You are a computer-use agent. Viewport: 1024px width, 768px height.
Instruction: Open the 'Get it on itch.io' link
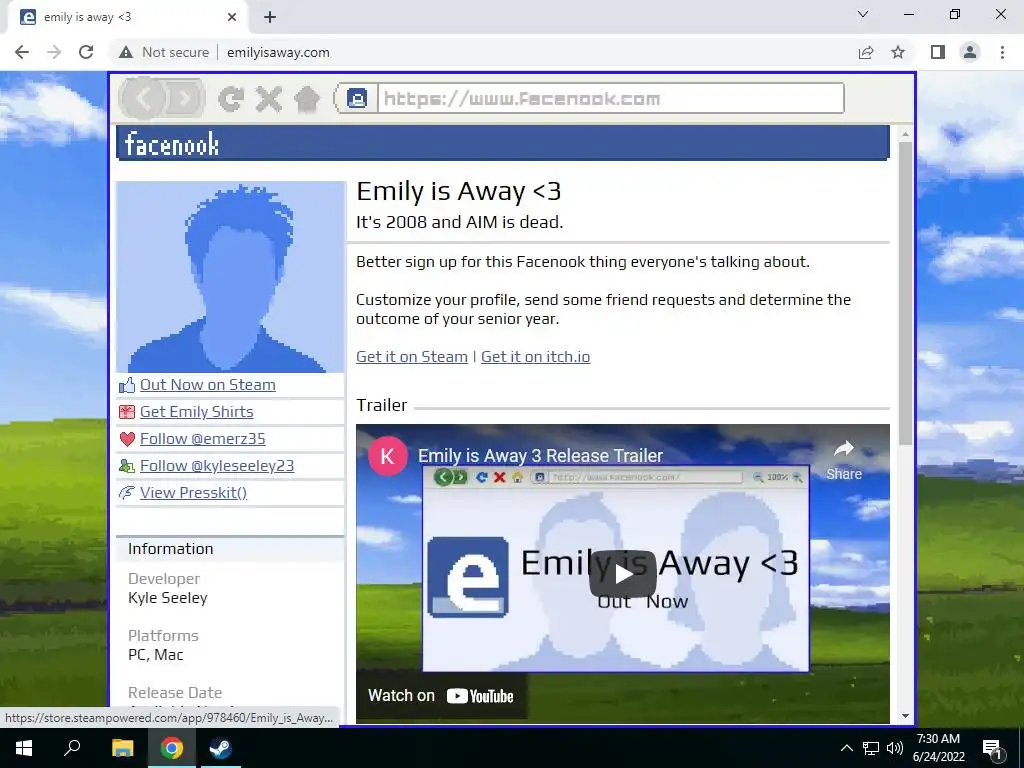tap(536, 357)
